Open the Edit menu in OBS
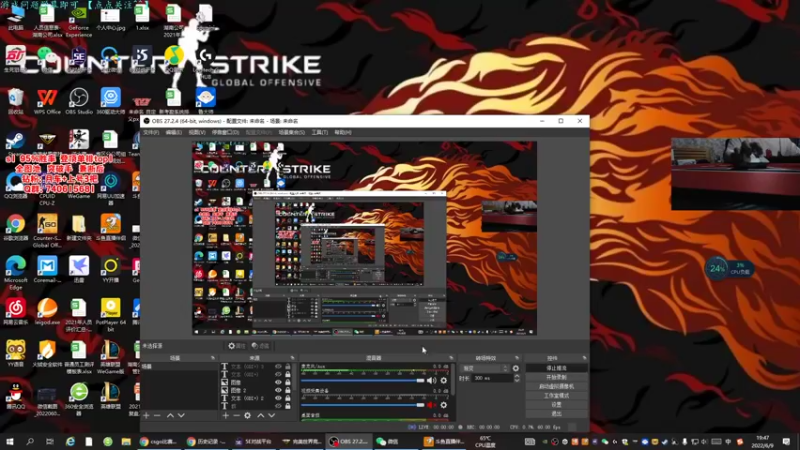This screenshot has width=800, height=450. click(x=173, y=132)
